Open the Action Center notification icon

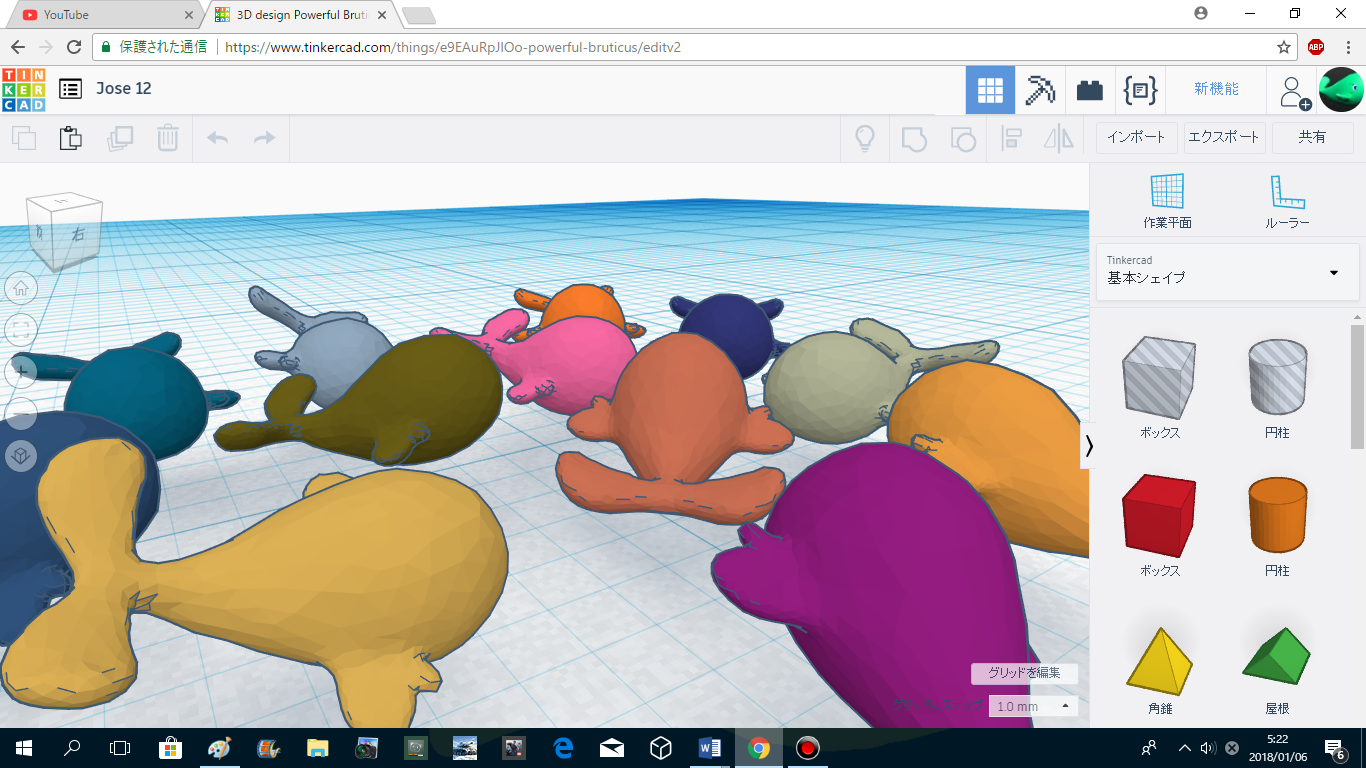pyautogui.click(x=1334, y=748)
